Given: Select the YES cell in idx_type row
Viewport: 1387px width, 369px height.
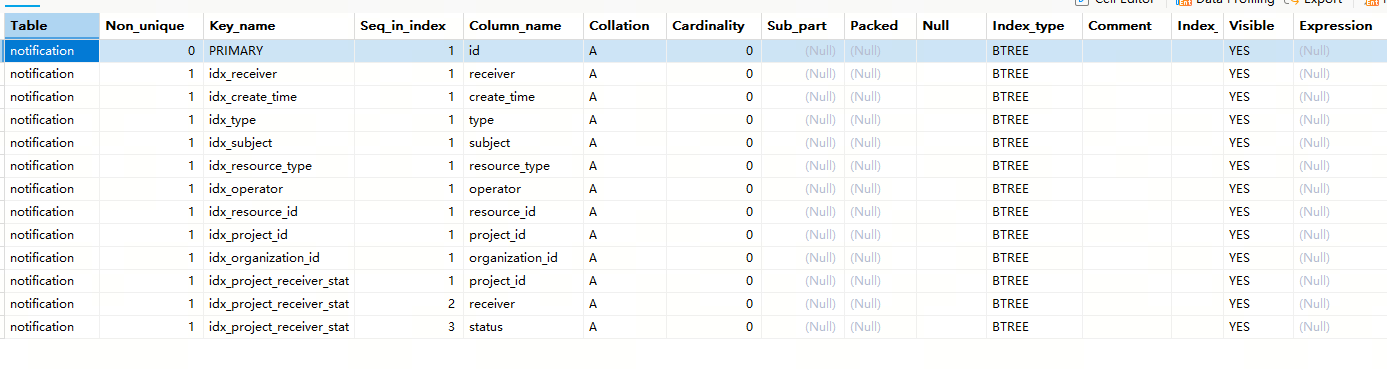Looking at the screenshot, I should pyautogui.click(x=1257, y=119).
